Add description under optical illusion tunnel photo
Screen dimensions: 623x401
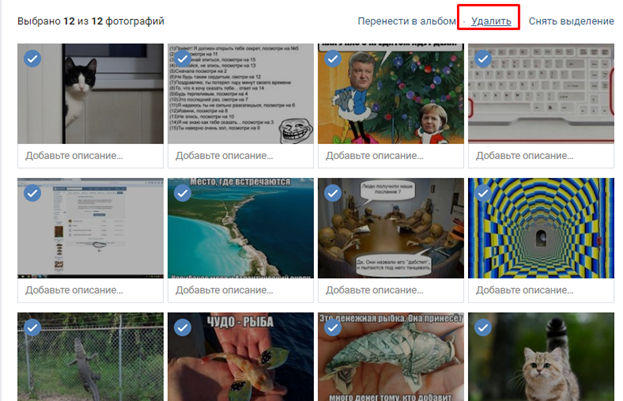coord(541,290)
